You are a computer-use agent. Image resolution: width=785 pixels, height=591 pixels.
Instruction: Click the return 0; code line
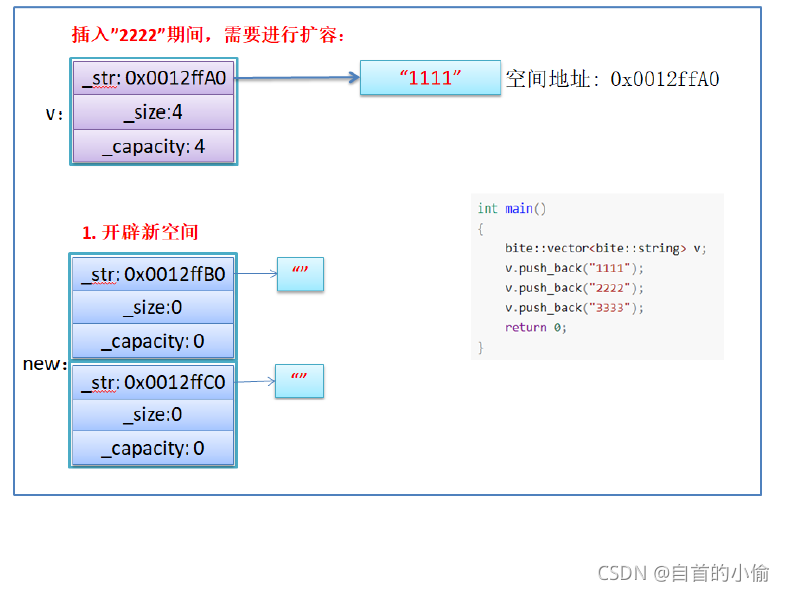[536, 328]
